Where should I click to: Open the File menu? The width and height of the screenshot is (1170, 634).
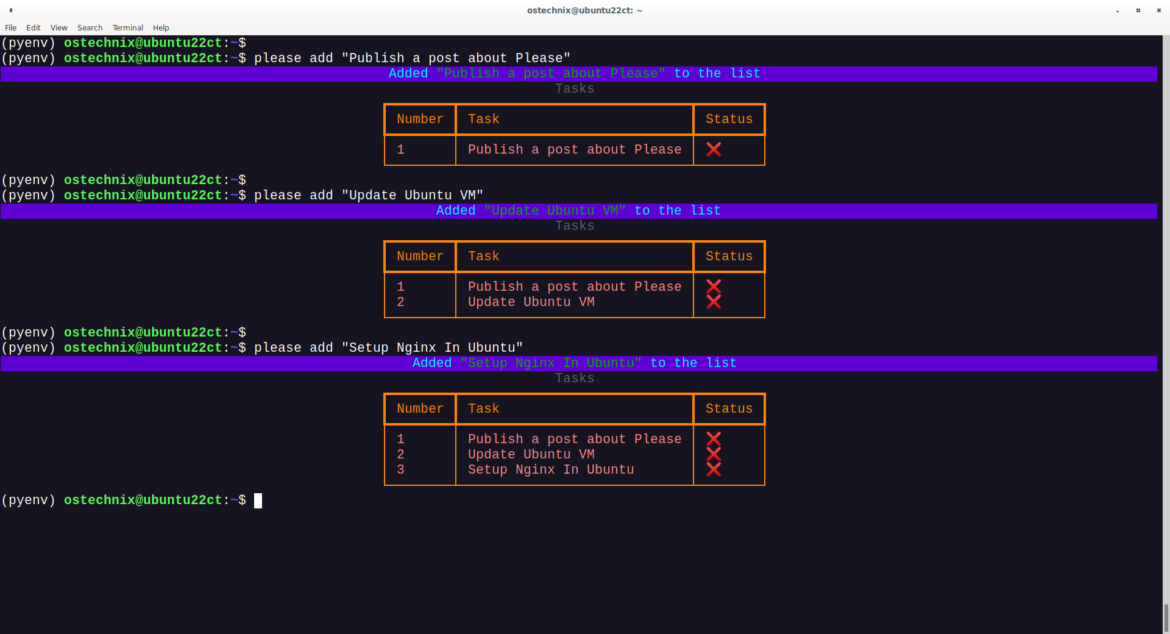point(10,27)
